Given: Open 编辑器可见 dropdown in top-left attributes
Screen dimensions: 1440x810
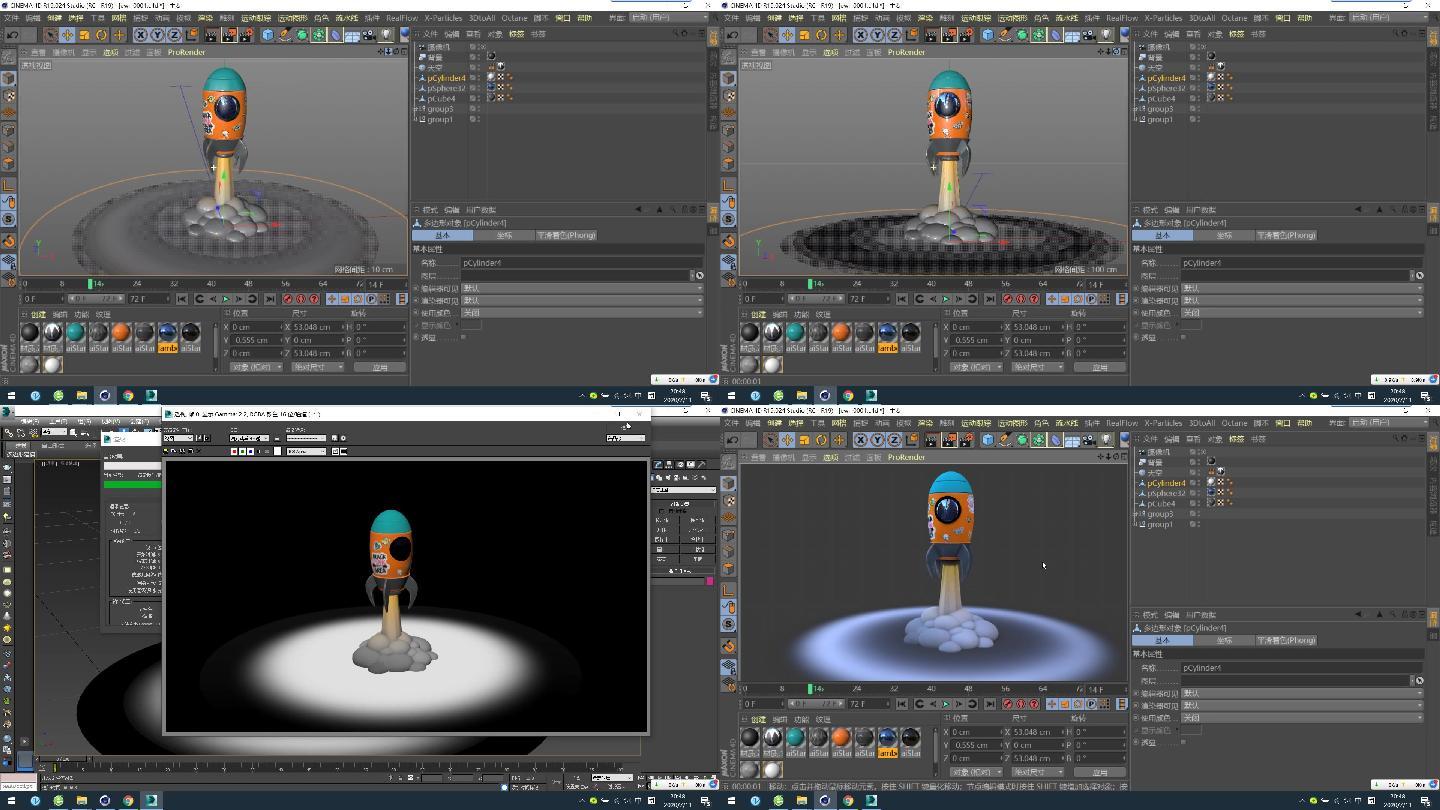Looking at the screenshot, I should (x=582, y=288).
